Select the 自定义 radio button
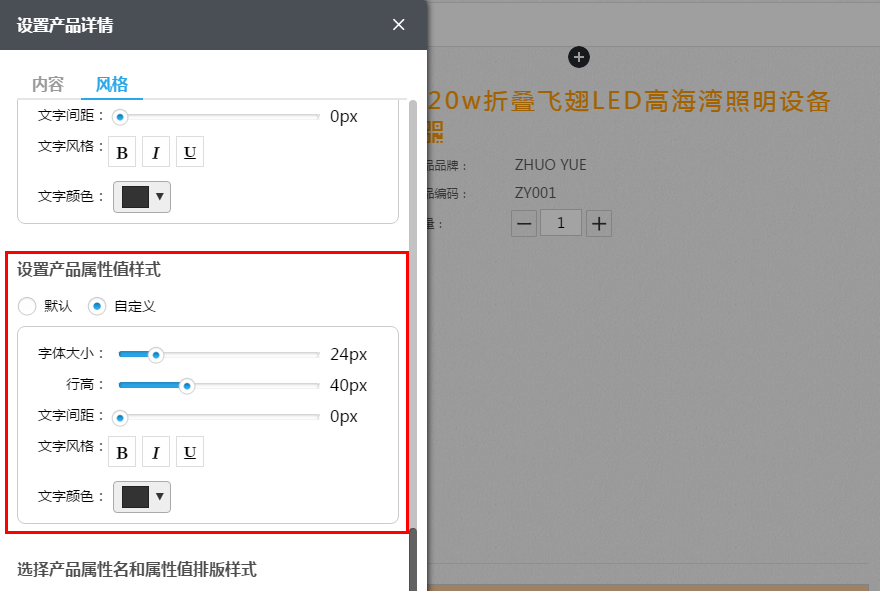880x591 pixels. (x=97, y=306)
